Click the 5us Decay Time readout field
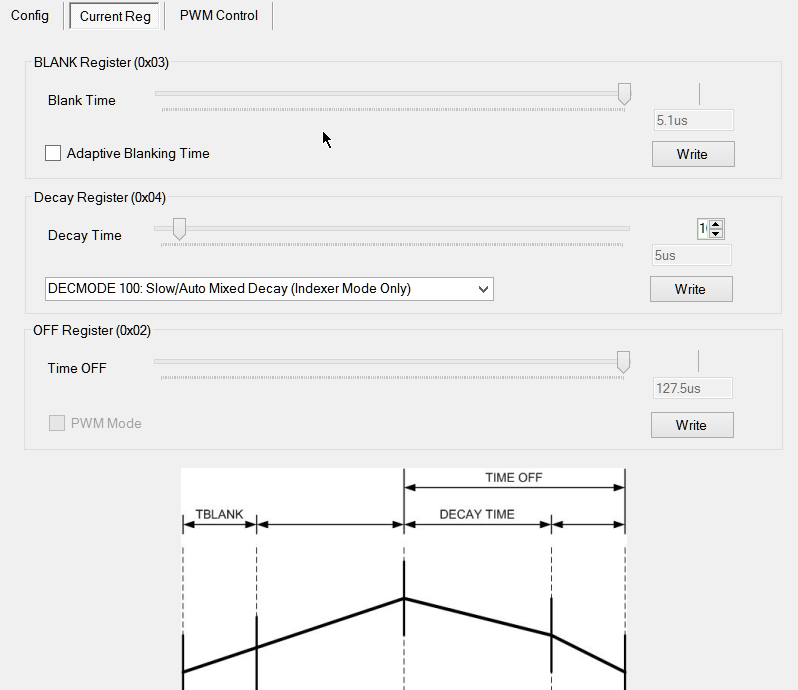Image resolution: width=798 pixels, height=690 pixels. tap(692, 255)
